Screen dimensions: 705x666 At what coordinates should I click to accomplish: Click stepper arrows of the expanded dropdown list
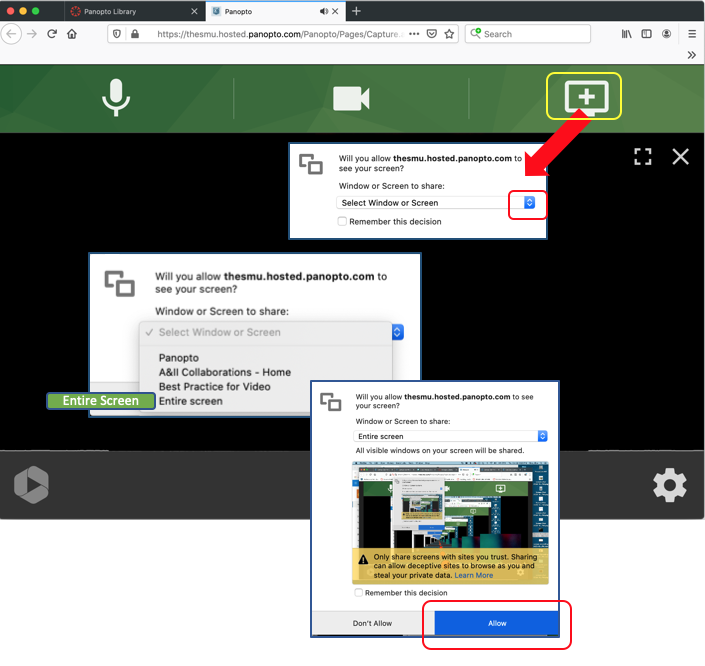[x=397, y=332]
